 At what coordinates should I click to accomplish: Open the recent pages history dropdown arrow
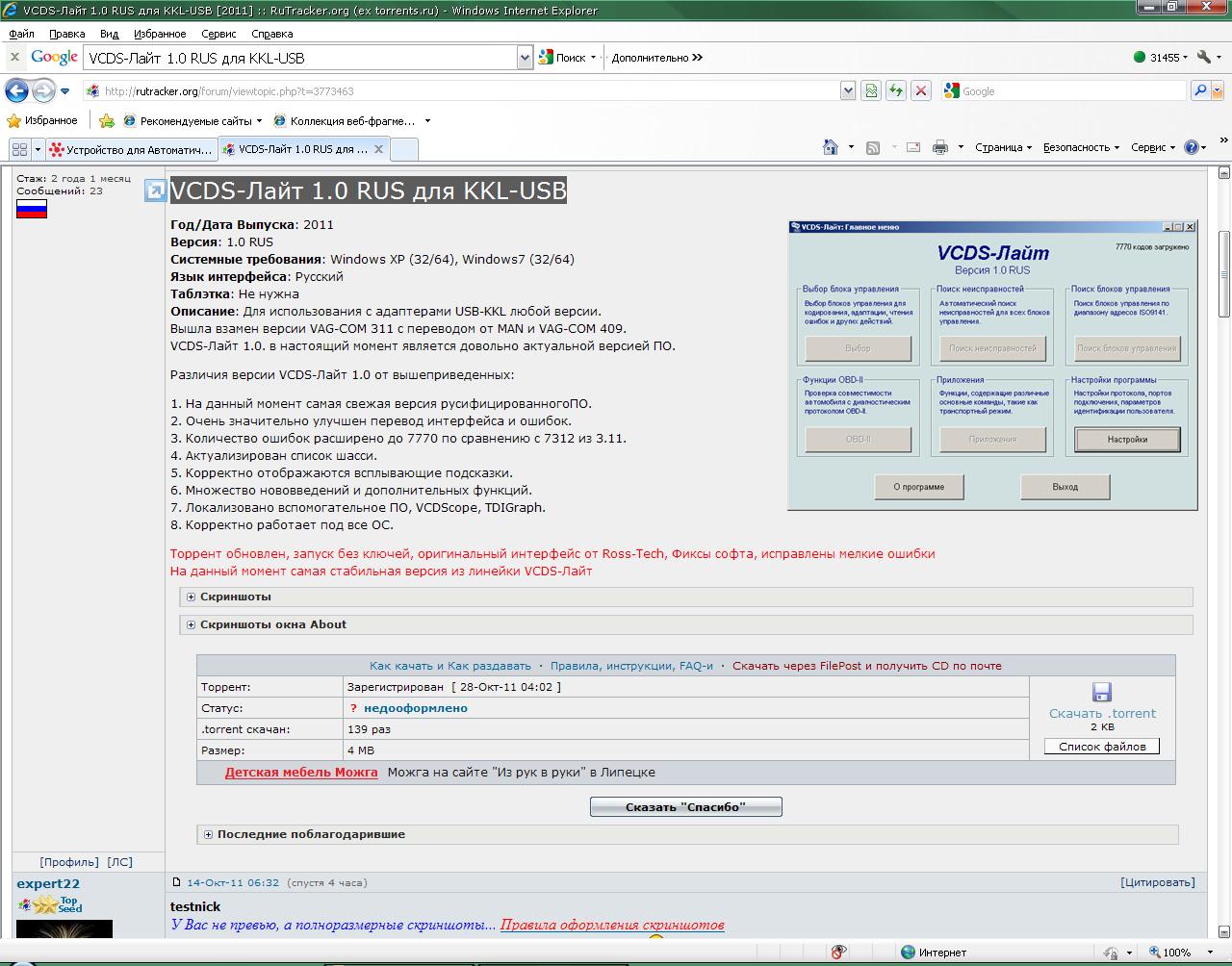65,91
